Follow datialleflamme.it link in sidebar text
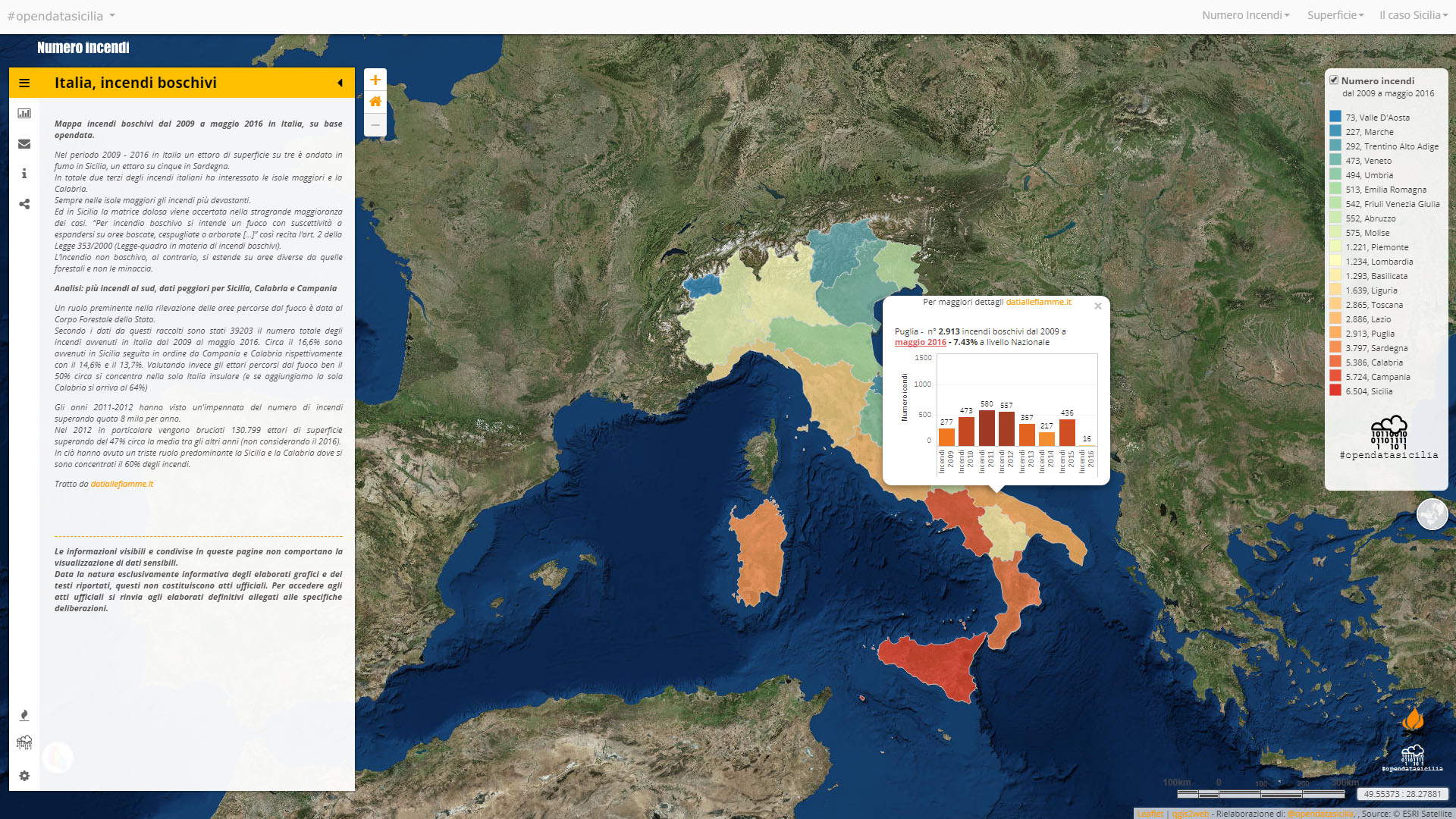 pos(121,484)
